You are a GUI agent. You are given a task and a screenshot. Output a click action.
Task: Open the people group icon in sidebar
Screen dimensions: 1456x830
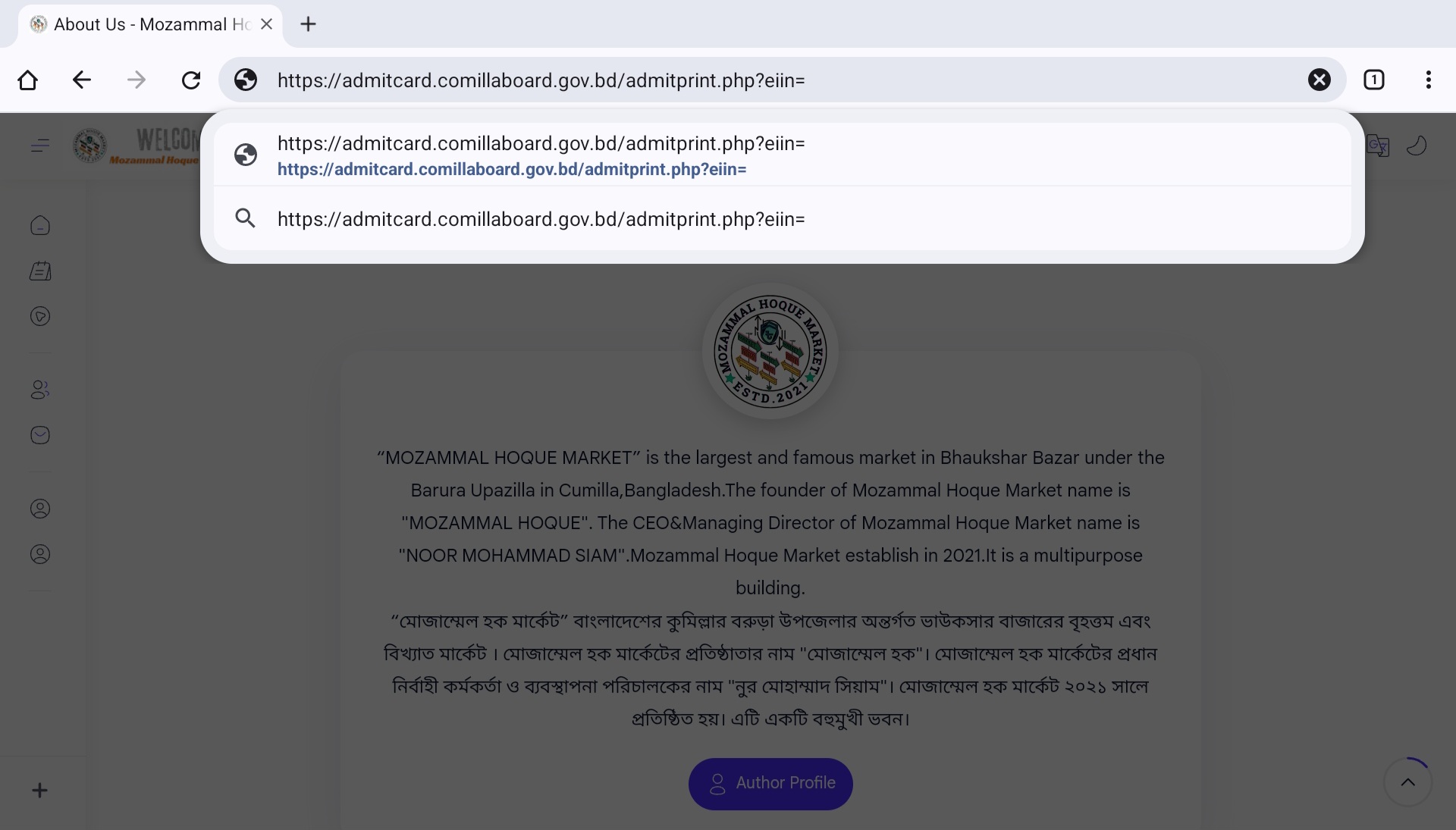tap(40, 390)
